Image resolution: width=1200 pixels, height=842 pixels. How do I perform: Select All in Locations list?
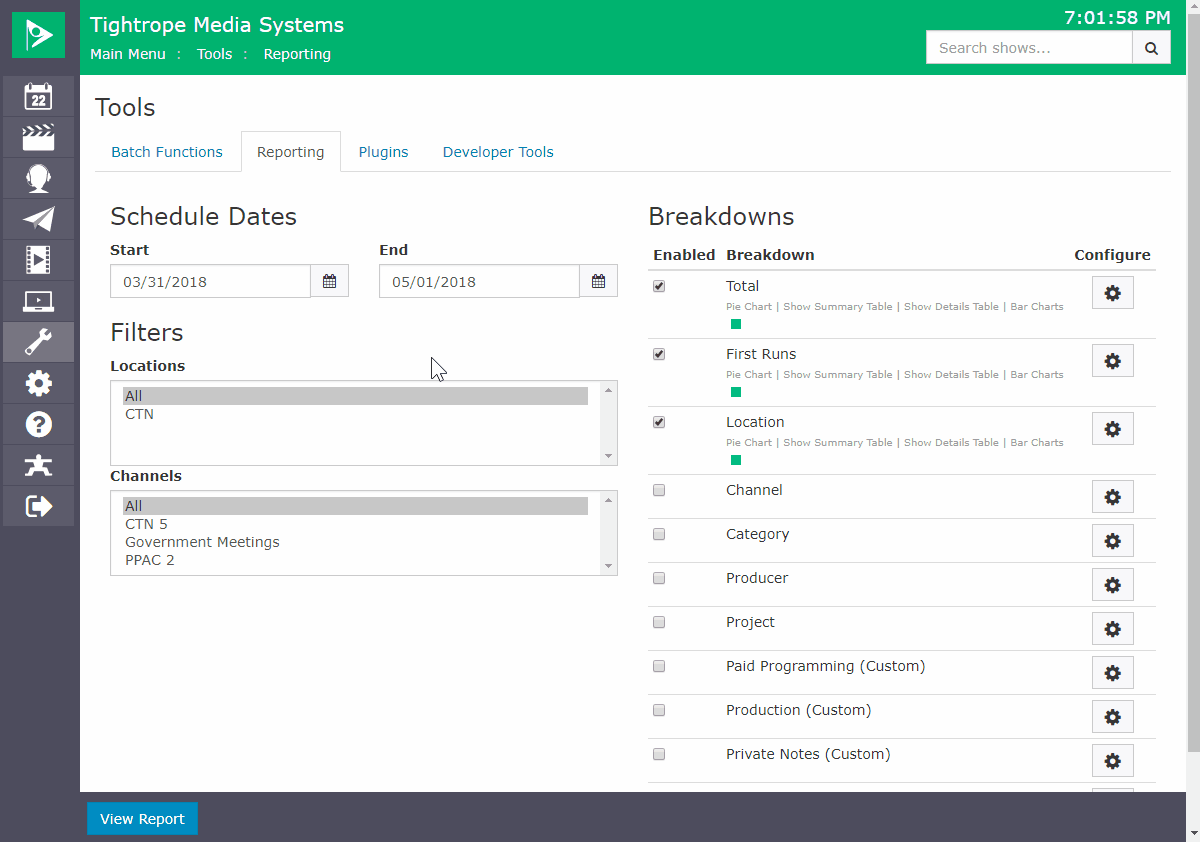(x=356, y=396)
